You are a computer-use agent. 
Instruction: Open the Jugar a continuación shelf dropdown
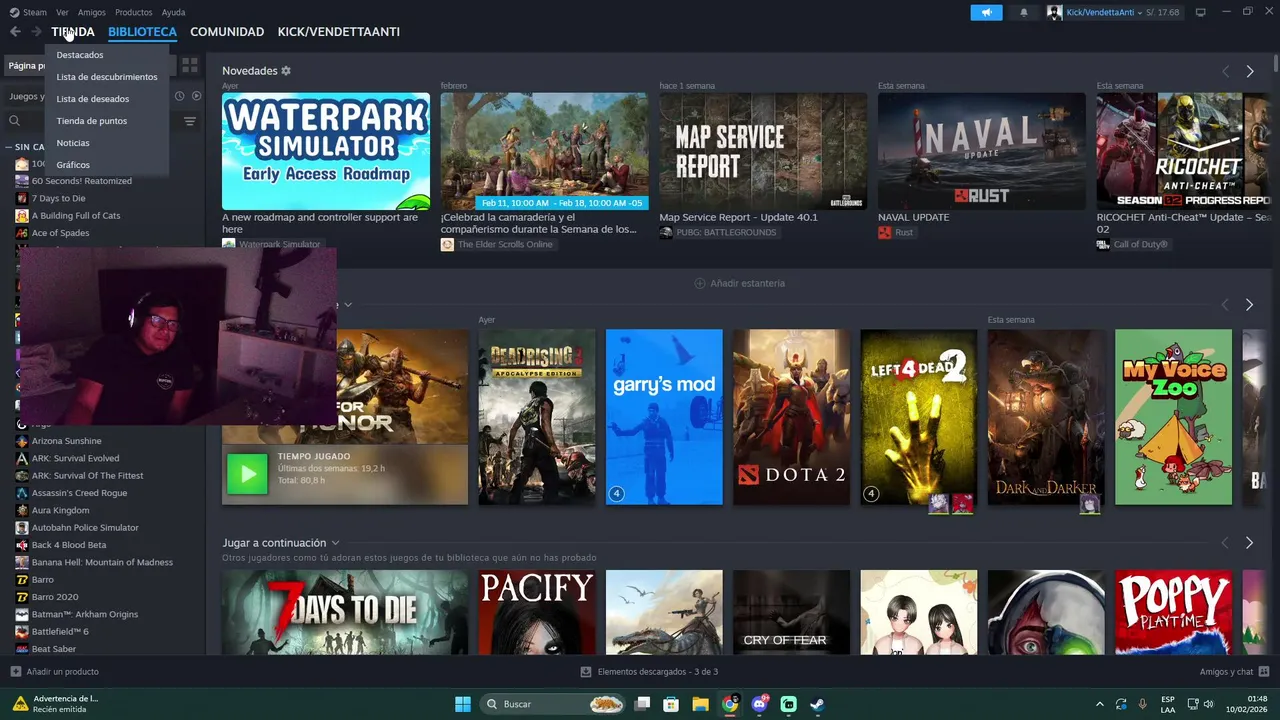(x=335, y=543)
